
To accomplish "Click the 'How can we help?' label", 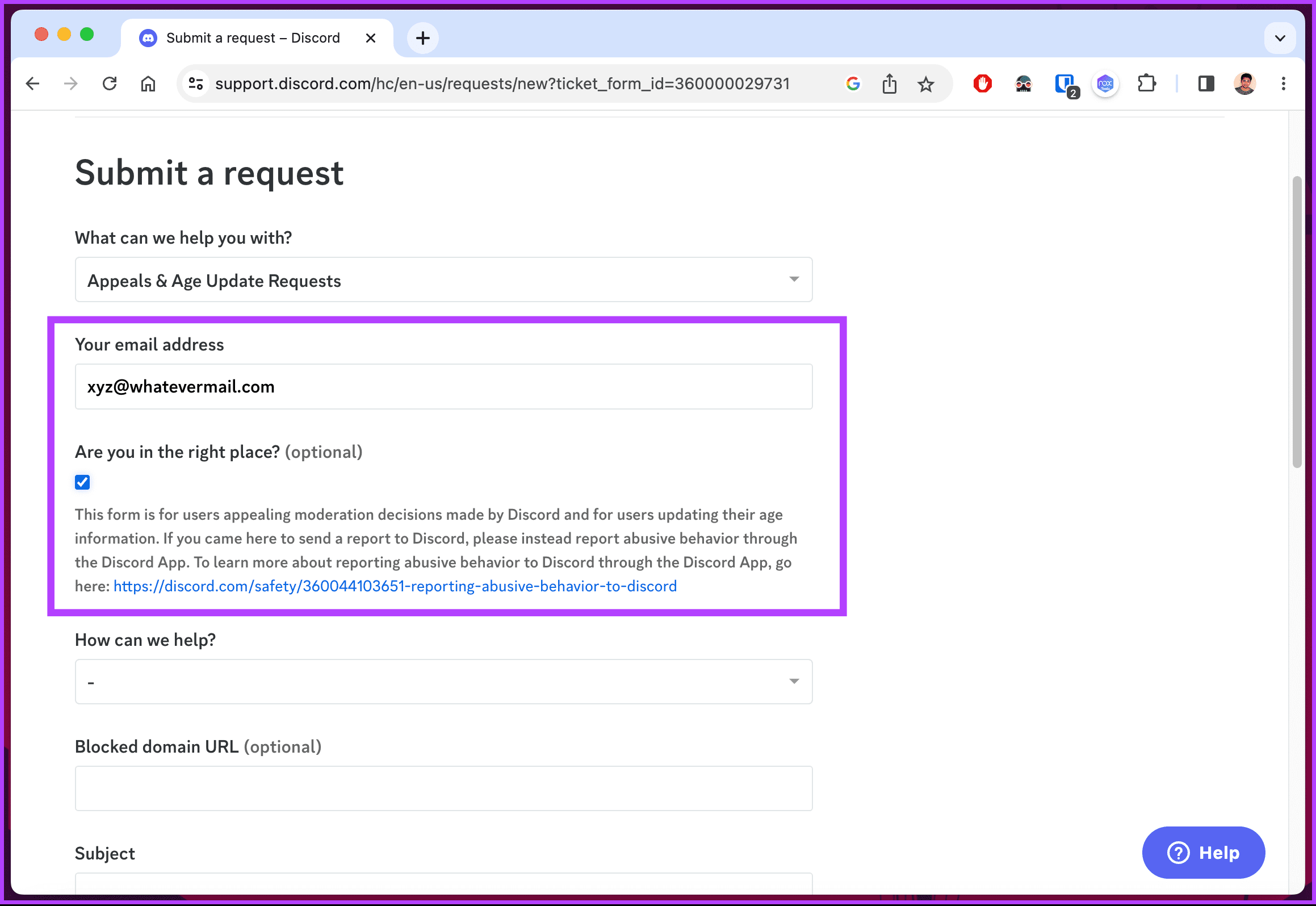I will [x=145, y=640].
